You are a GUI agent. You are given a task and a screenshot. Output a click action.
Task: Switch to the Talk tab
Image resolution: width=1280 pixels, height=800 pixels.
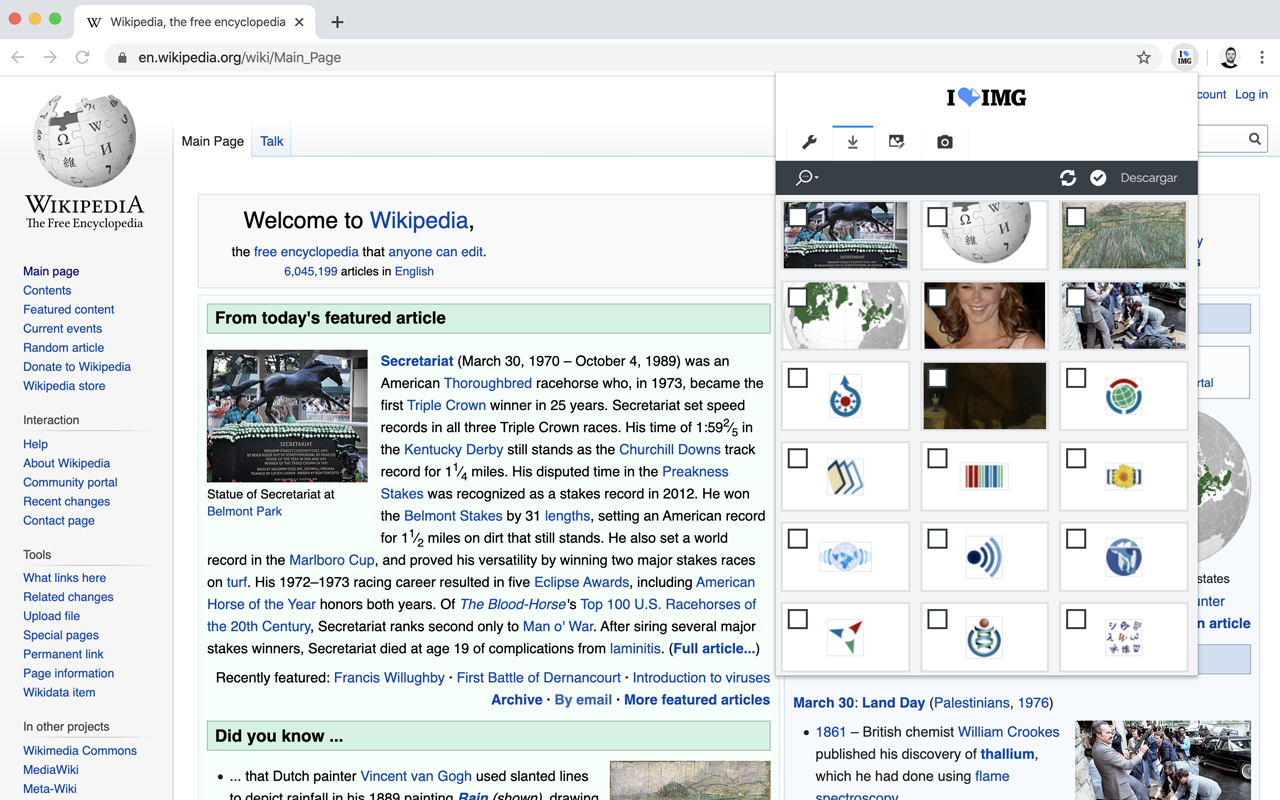pyautogui.click(x=271, y=141)
